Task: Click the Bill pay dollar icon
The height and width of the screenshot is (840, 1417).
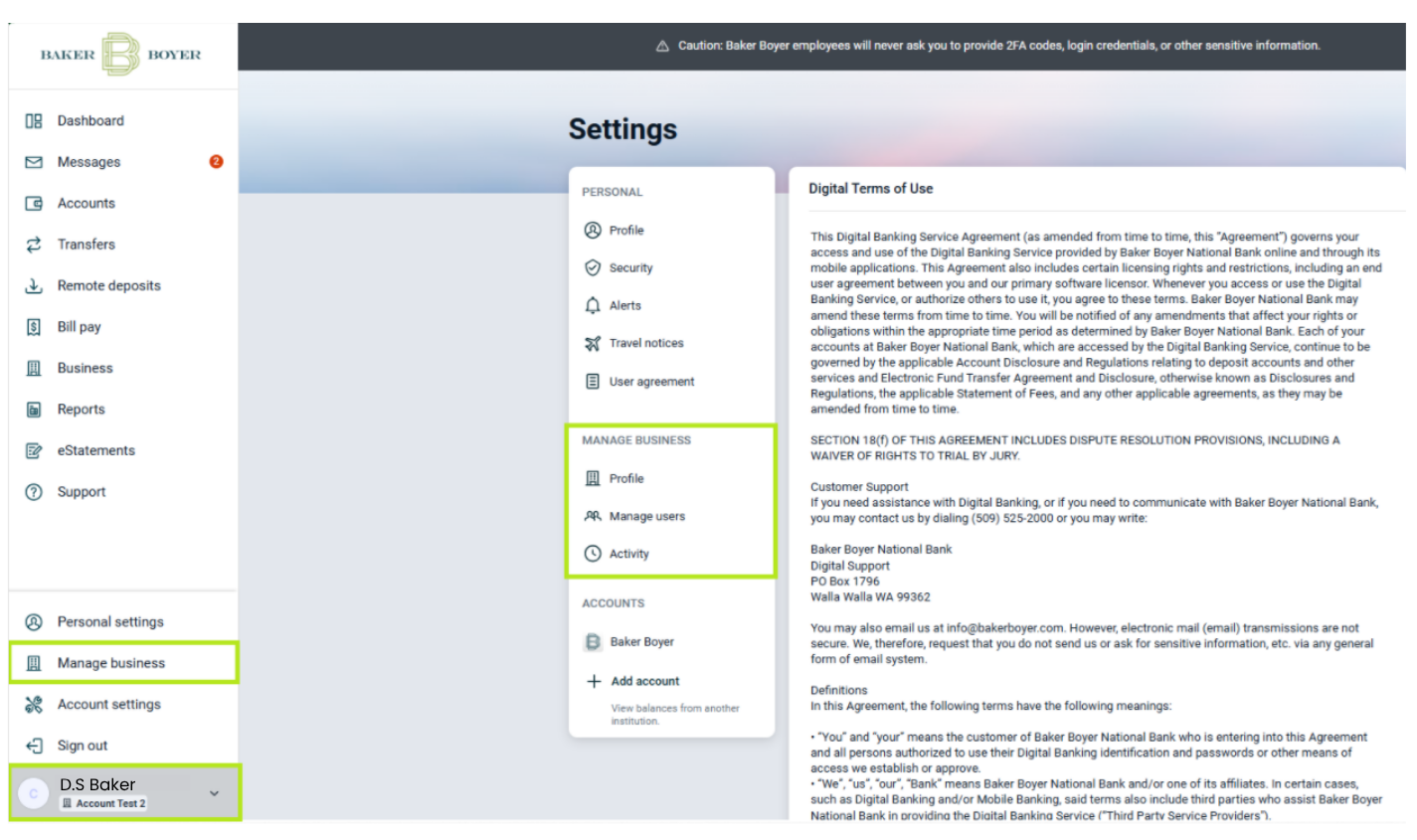Action: (34, 327)
